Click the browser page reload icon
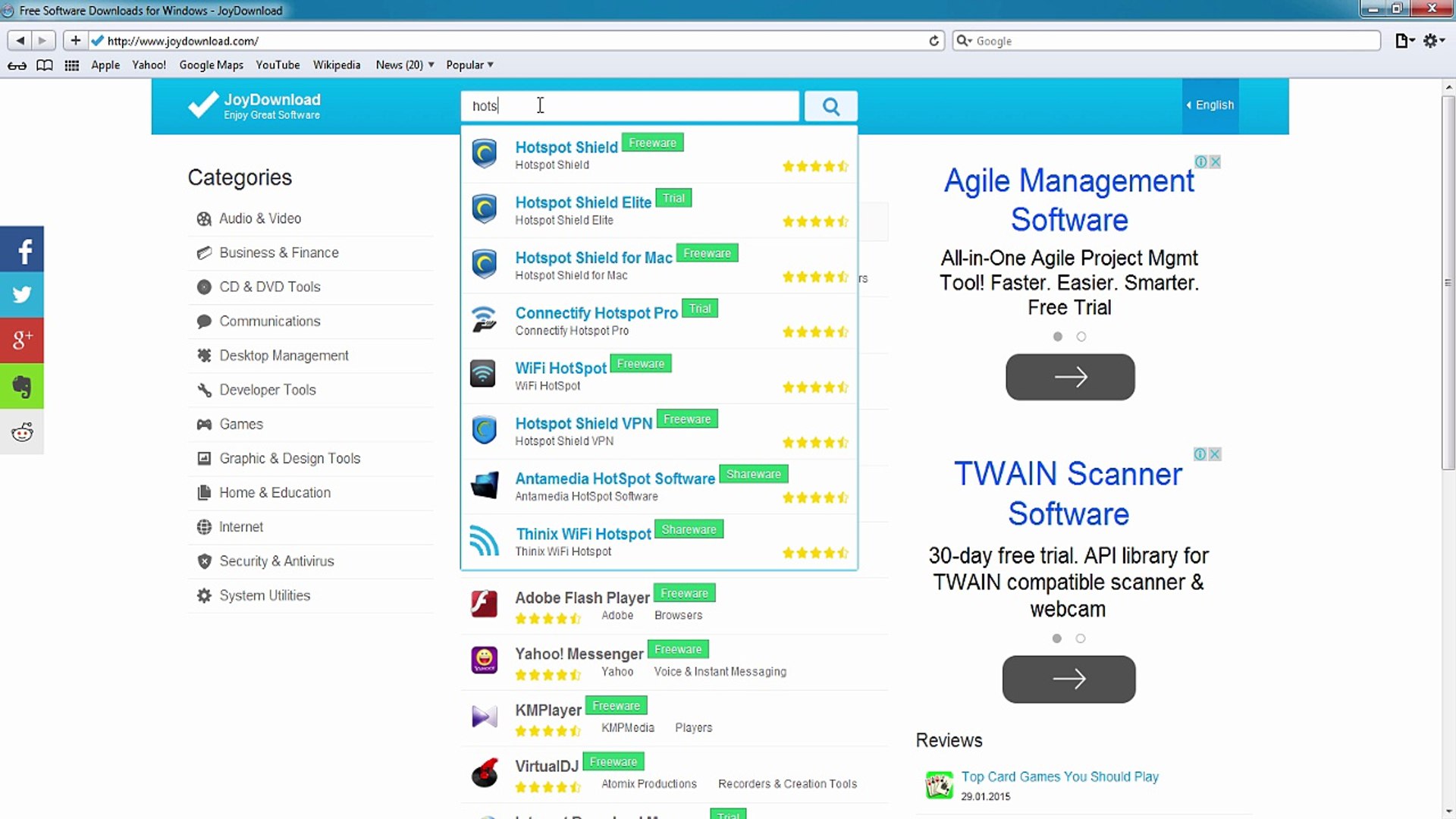 (934, 41)
